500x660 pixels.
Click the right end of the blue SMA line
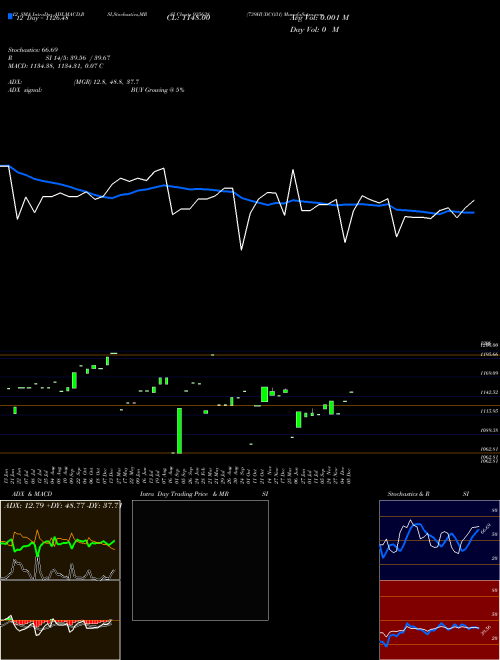pos(474,213)
